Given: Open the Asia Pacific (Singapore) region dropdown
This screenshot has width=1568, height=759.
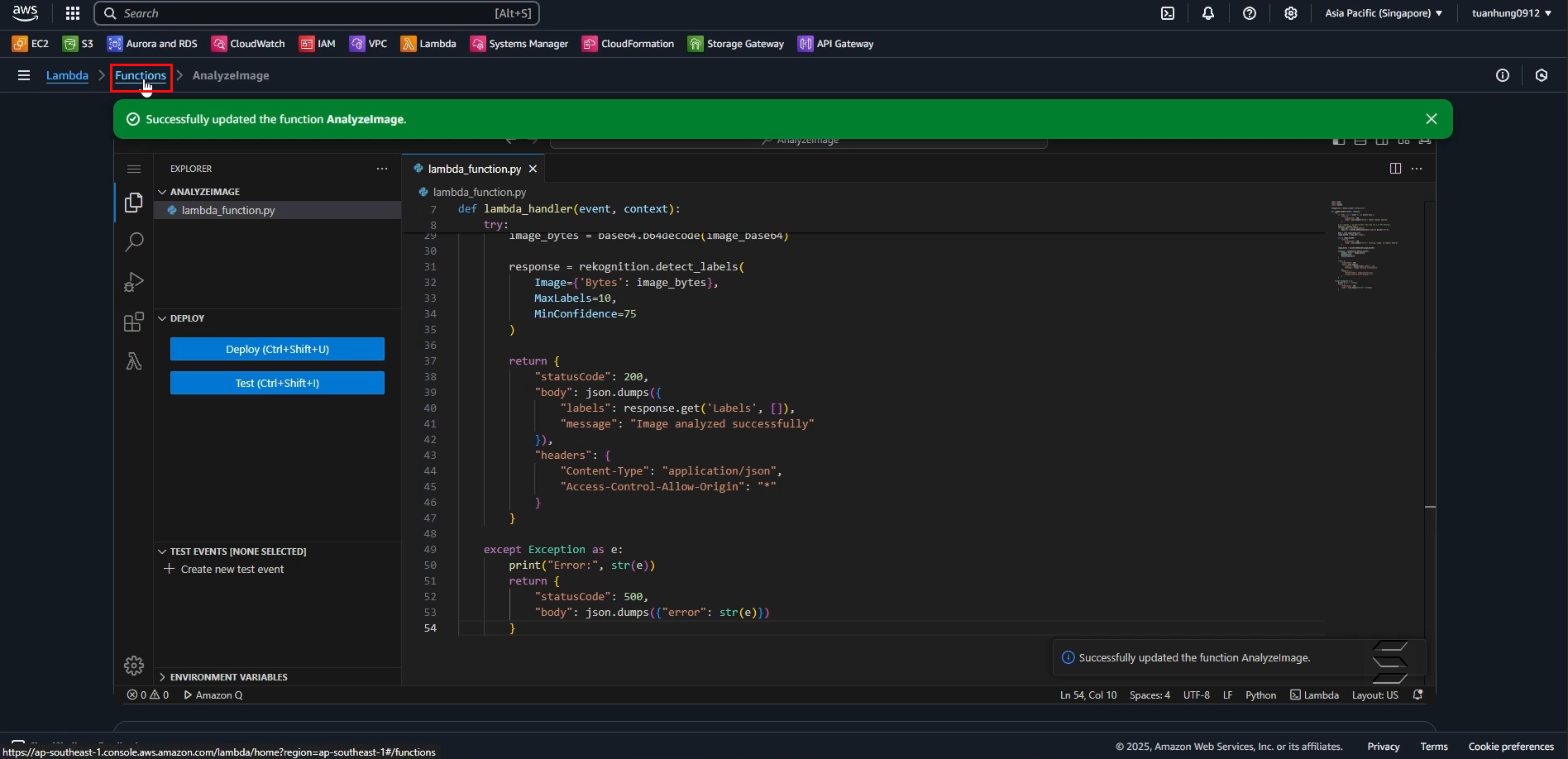Looking at the screenshot, I should click(x=1384, y=13).
